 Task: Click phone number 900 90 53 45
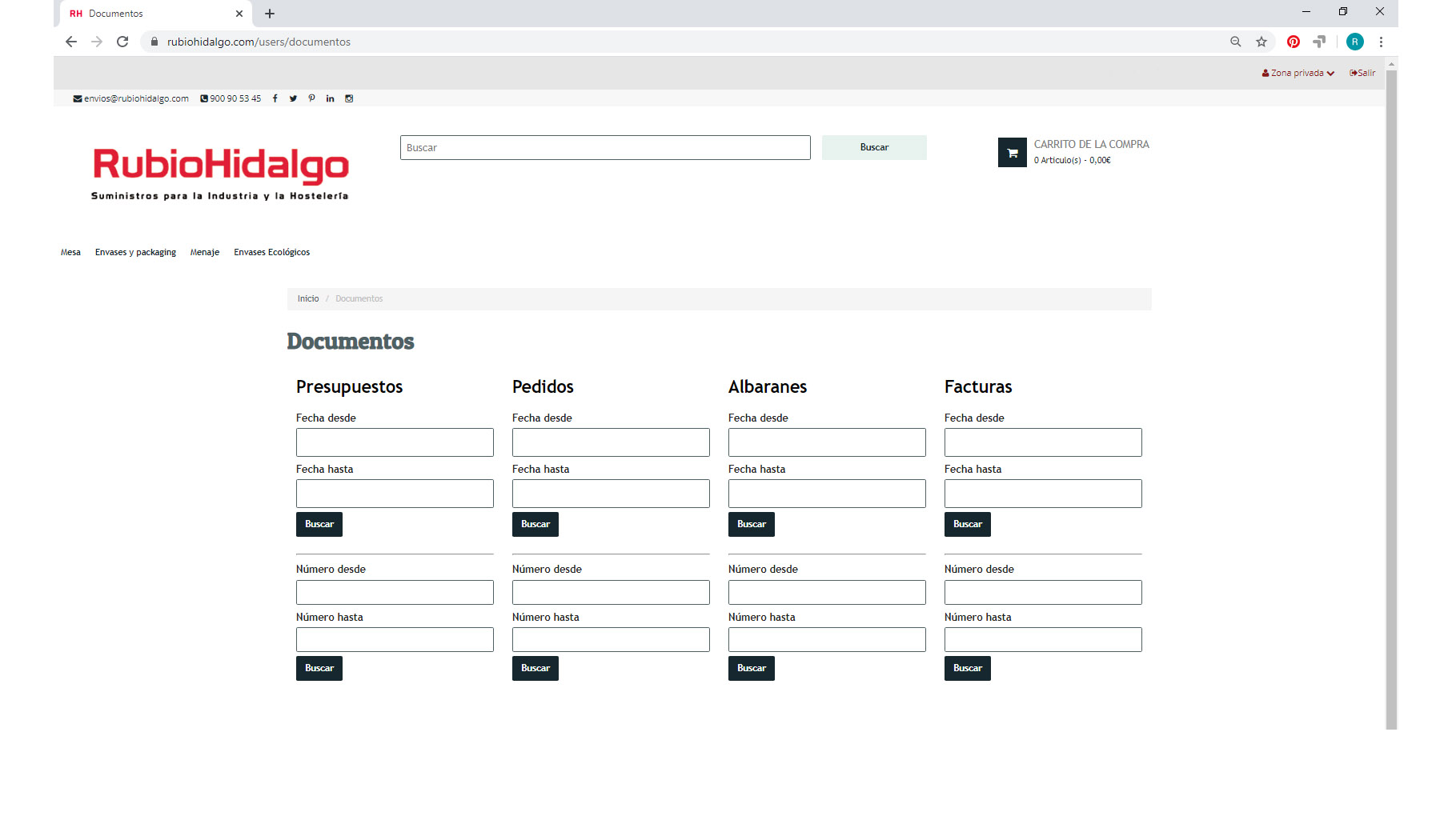pos(231,98)
